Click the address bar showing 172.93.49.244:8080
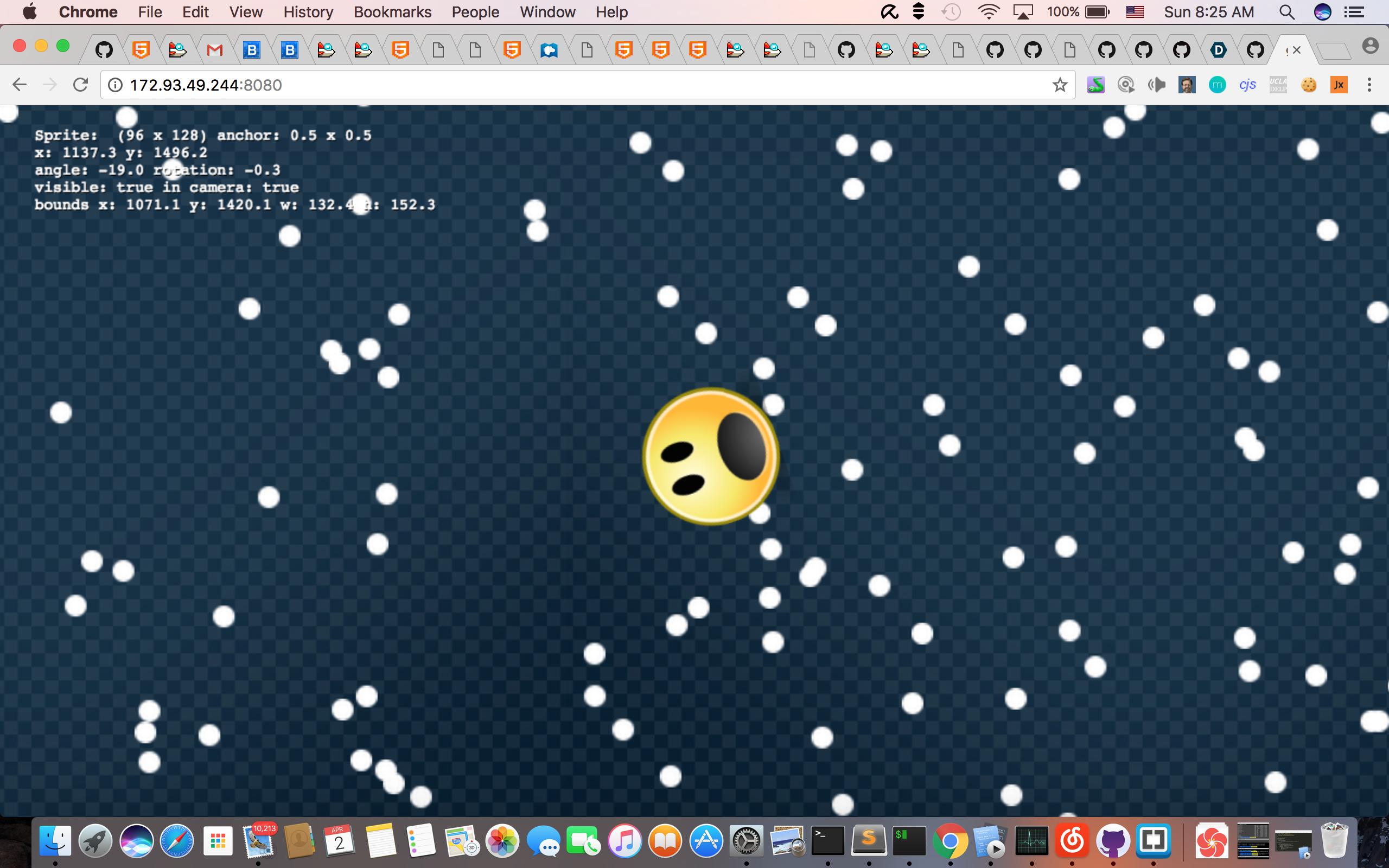 [x=574, y=85]
